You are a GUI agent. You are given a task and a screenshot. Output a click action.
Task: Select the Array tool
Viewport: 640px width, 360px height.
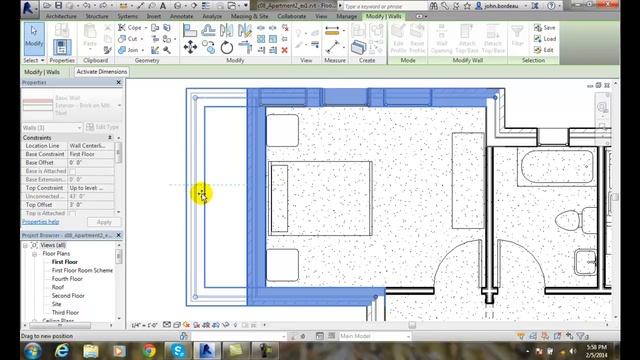[261, 39]
